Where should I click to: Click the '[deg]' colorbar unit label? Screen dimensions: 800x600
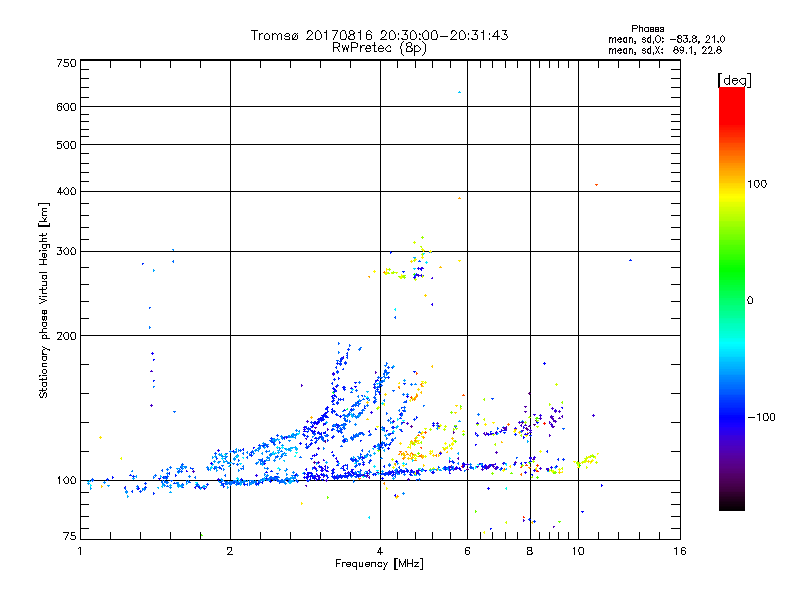point(734,80)
